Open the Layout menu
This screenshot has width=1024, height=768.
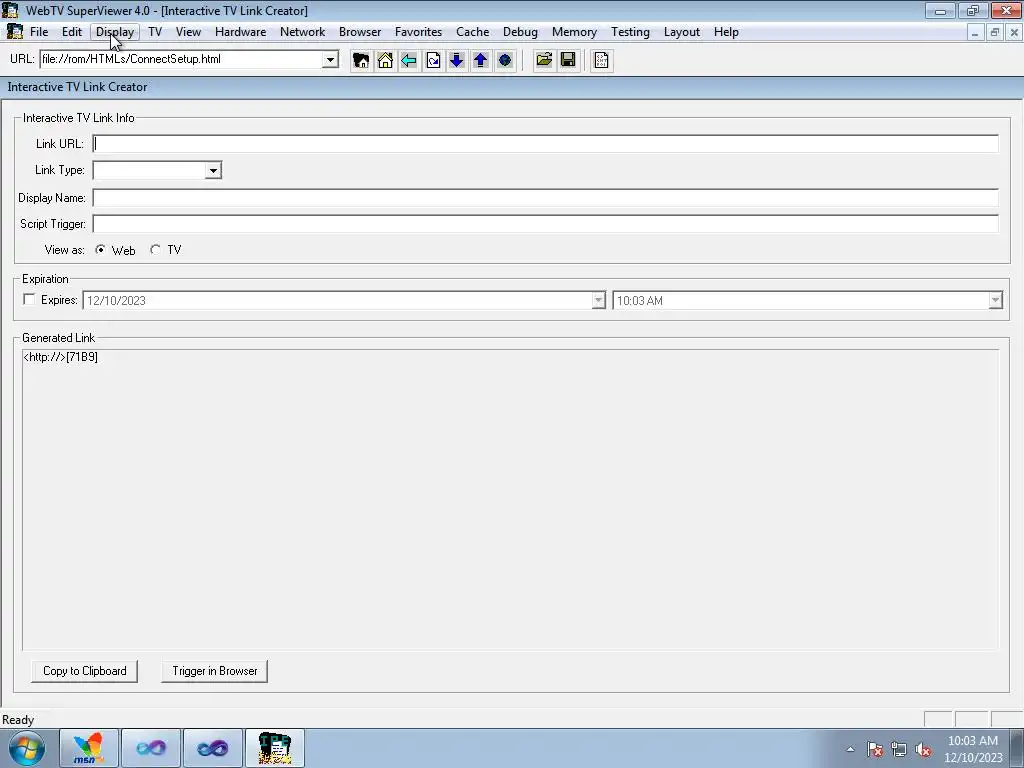pos(682,32)
